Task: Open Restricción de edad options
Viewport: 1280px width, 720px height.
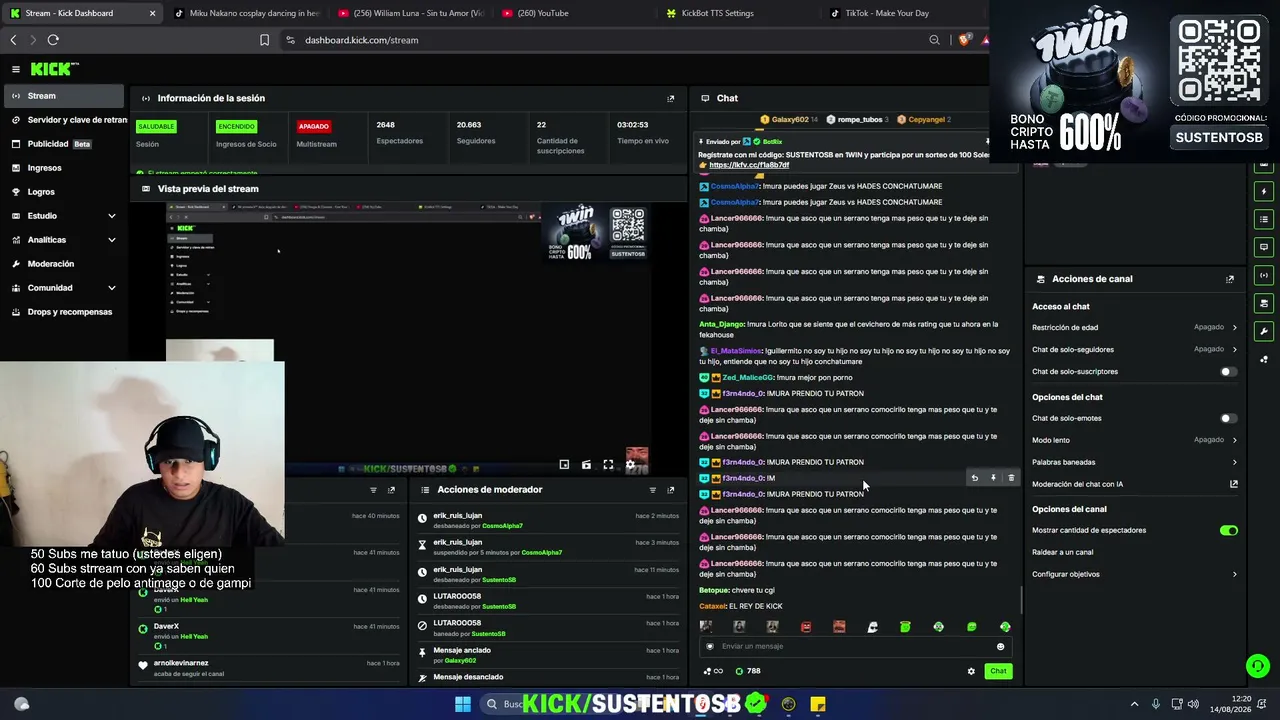Action: point(1135,327)
